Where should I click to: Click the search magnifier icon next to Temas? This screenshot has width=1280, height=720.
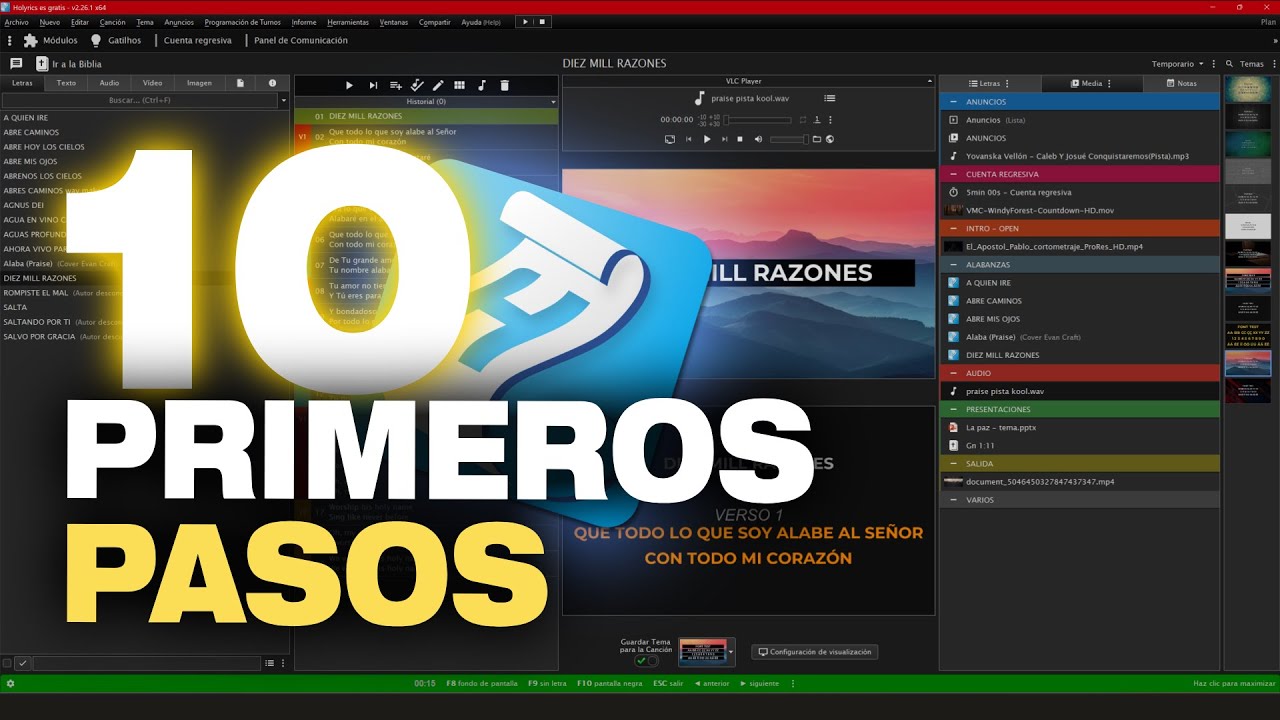pos(1229,64)
